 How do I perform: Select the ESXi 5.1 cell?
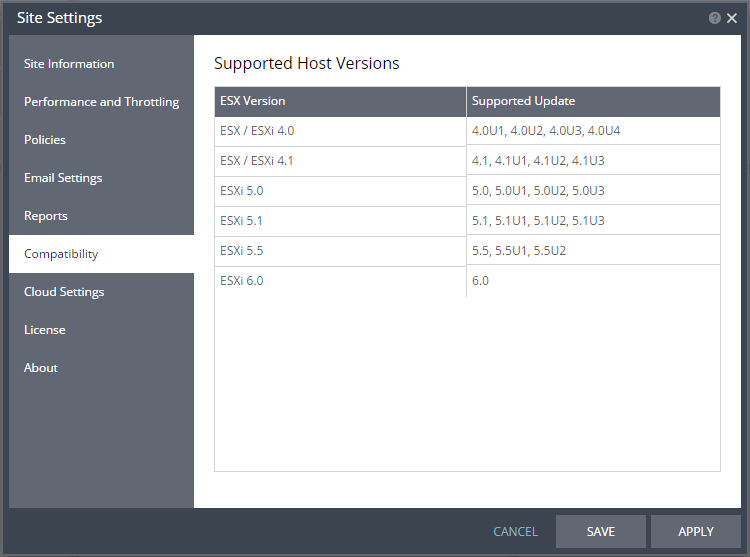pyautogui.click(x=340, y=221)
